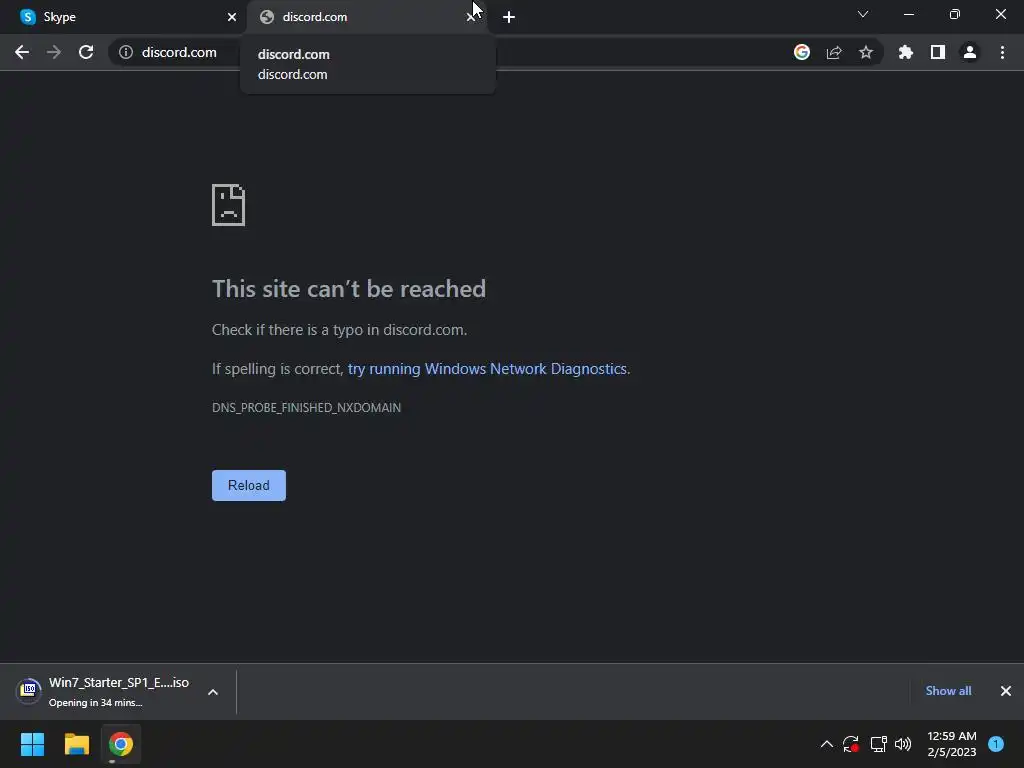This screenshot has height=768, width=1024.
Task: Click the sad page error icon
Action: pos(229,205)
